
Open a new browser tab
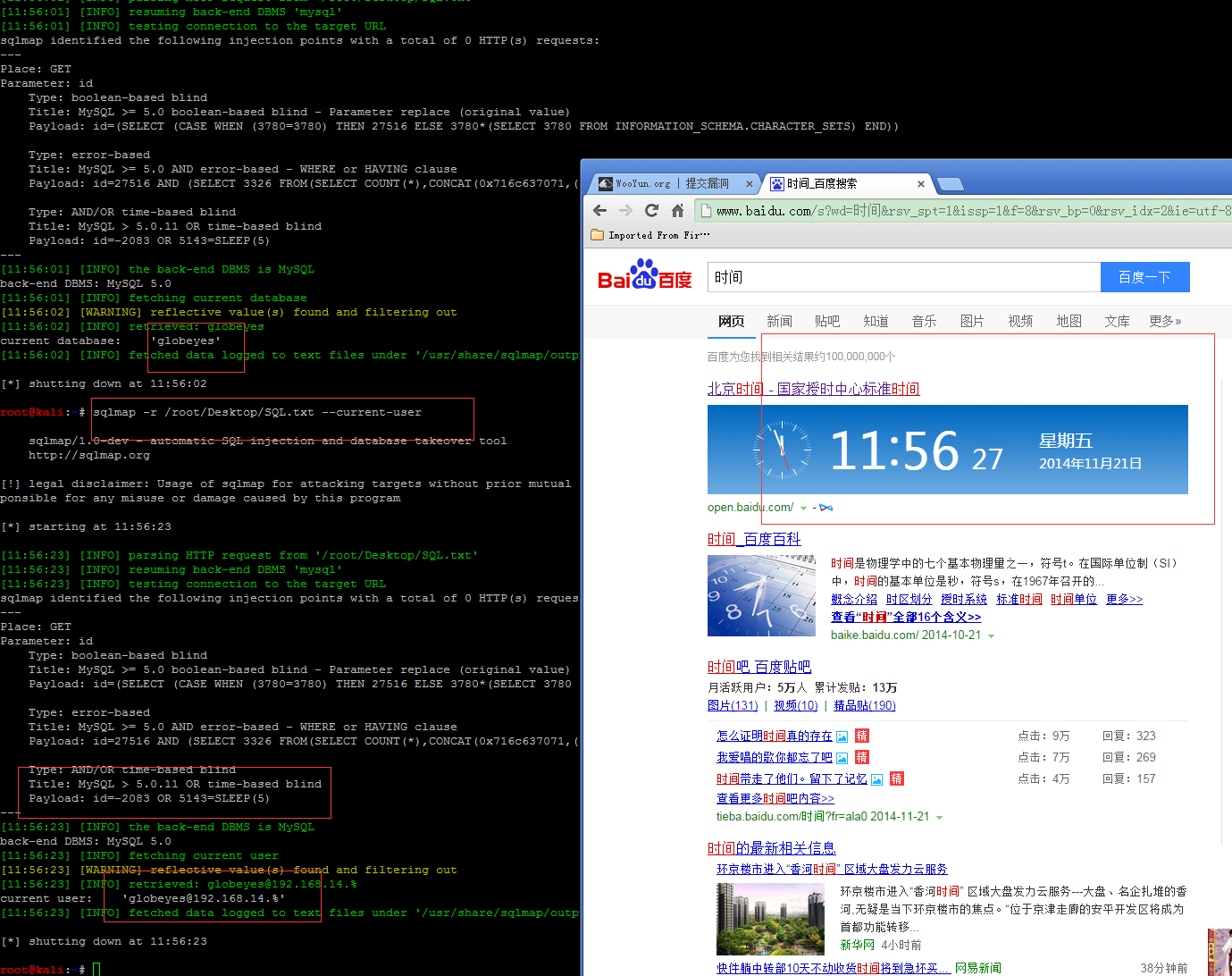tap(950, 184)
